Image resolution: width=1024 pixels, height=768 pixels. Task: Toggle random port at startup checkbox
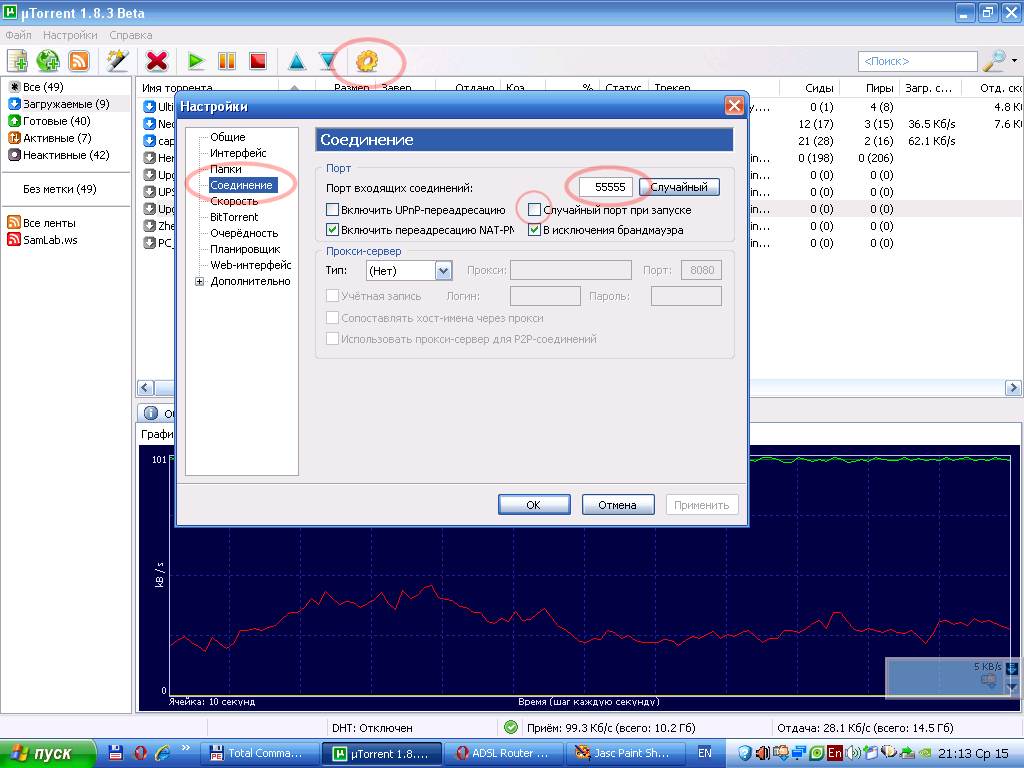535,210
